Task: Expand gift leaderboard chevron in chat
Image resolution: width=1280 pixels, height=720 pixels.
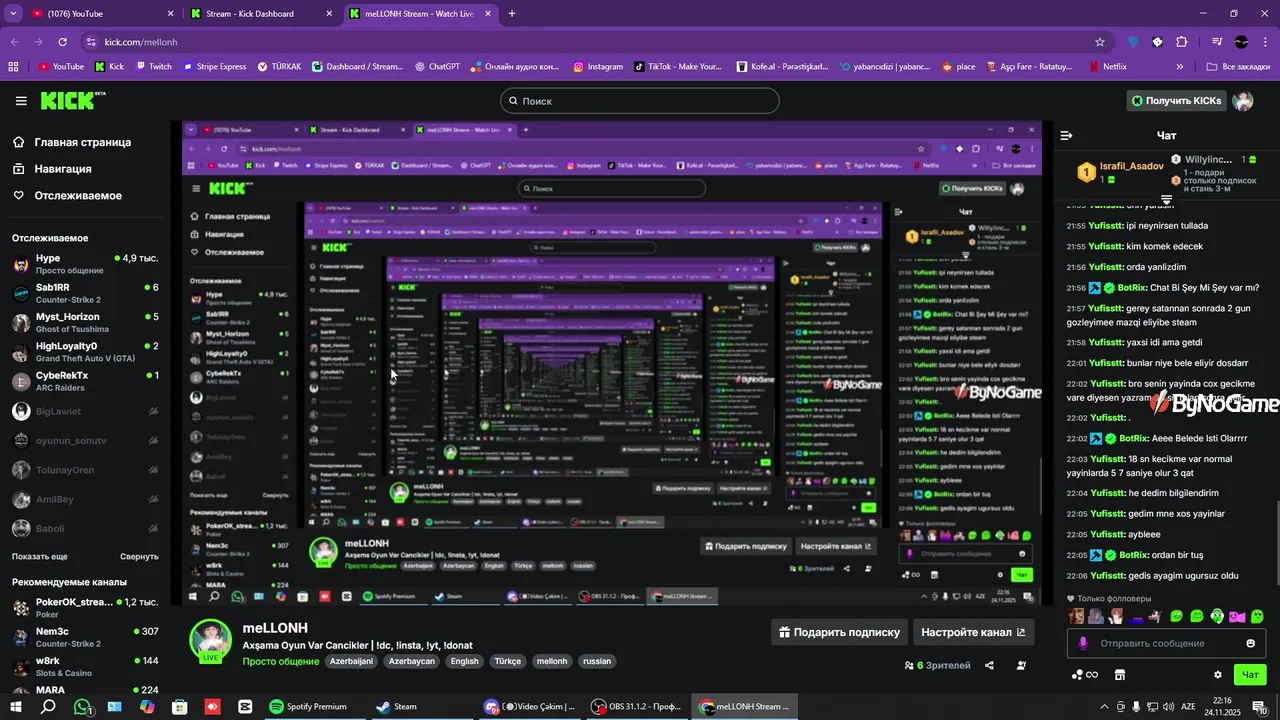Action: click(x=1166, y=201)
